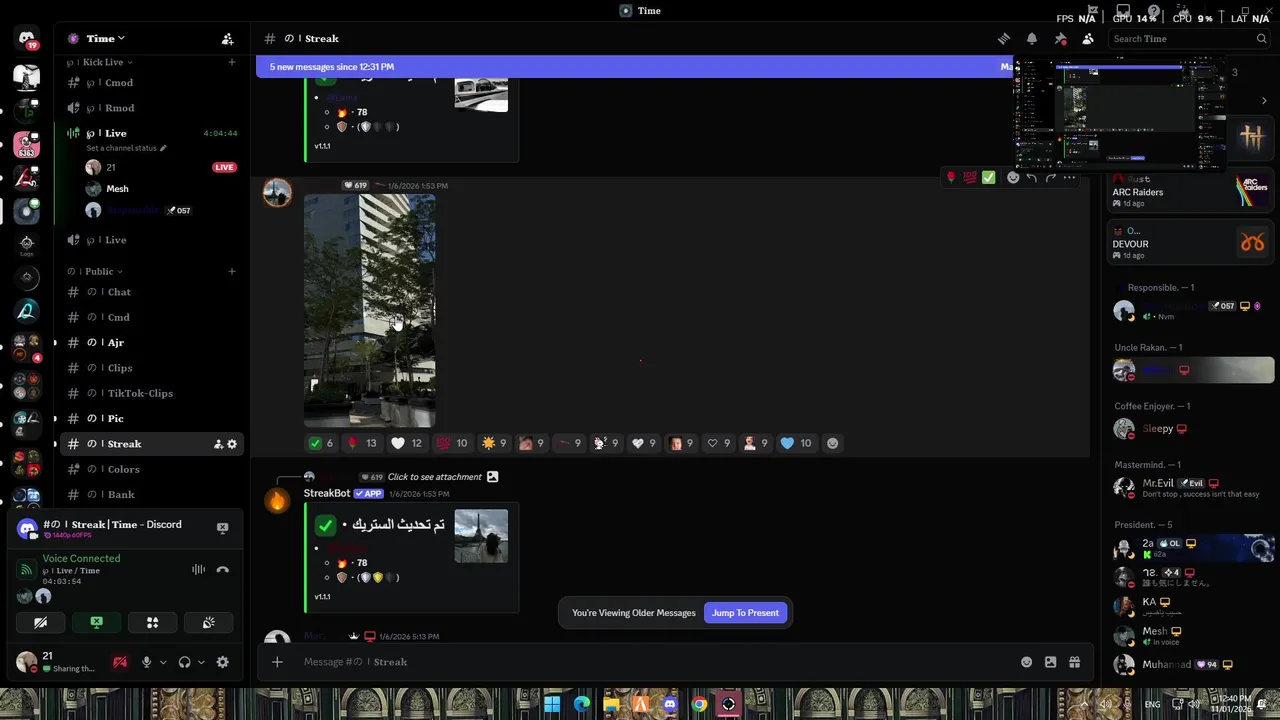1280x720 pixels.
Task: Create channel in Kick Live category
Action: coord(232,62)
